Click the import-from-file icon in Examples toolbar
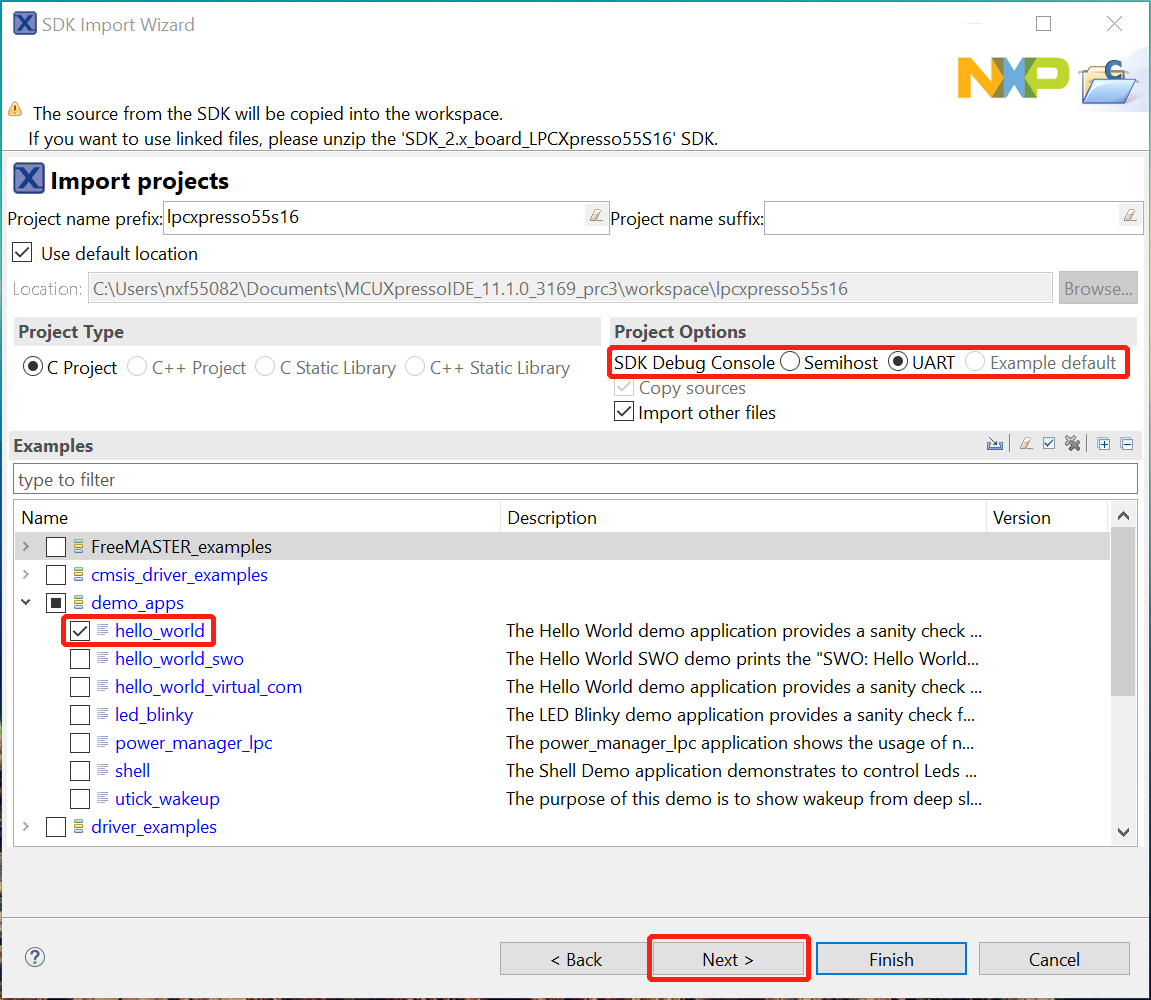The height and width of the screenshot is (1000, 1151). [995, 444]
